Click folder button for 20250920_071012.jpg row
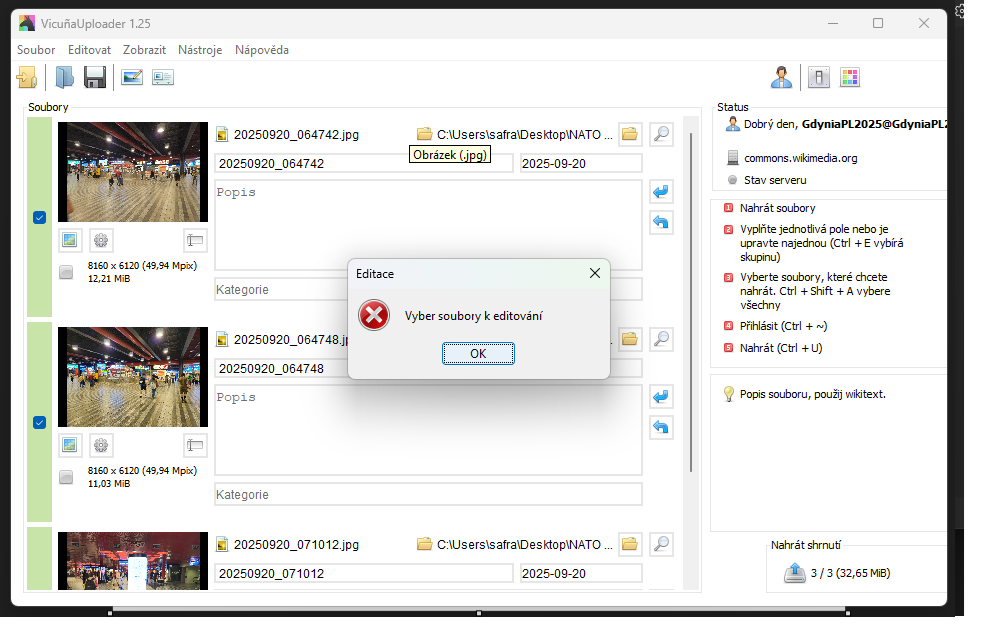The image size is (985, 624). point(630,544)
